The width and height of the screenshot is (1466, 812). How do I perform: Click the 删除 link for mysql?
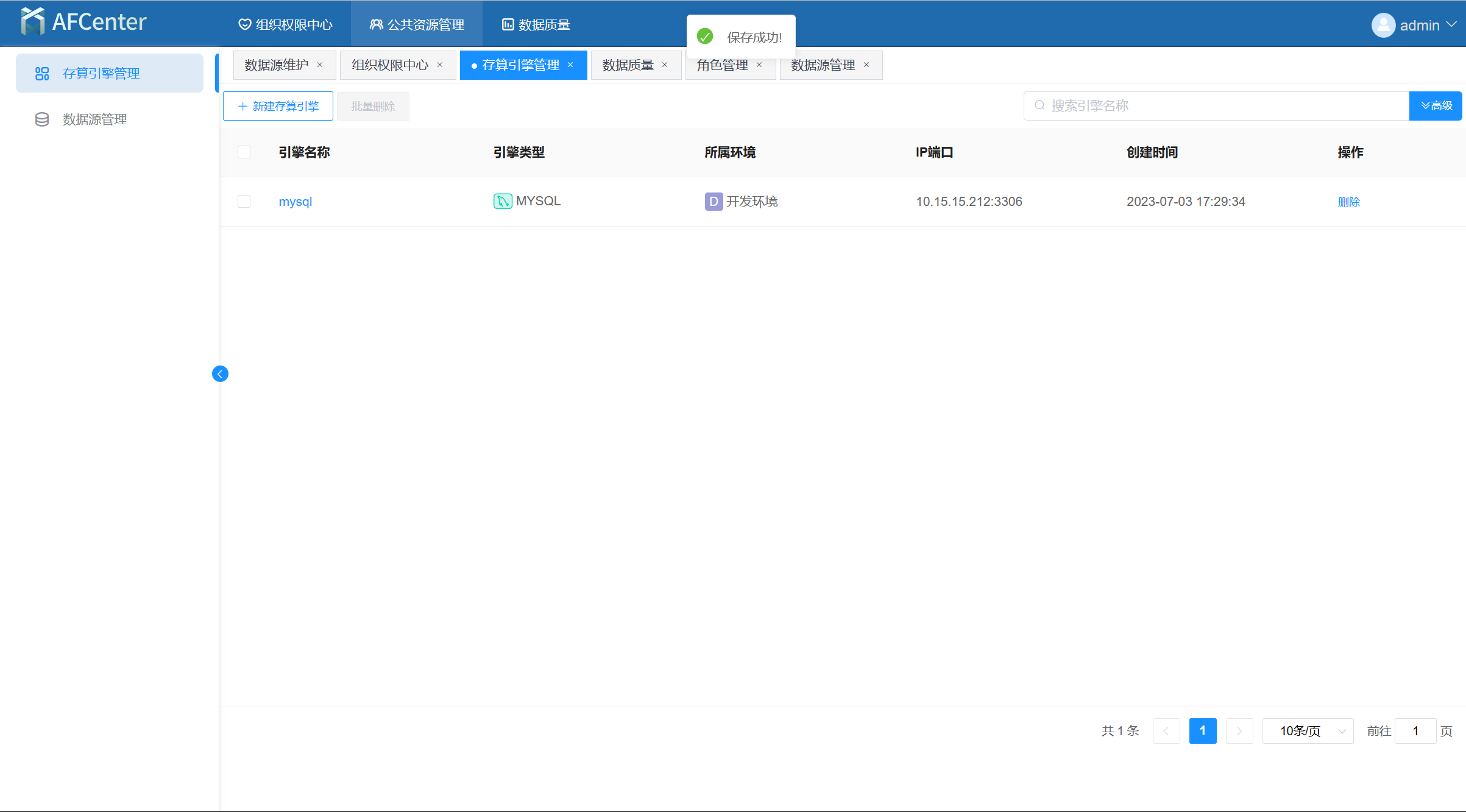pos(1348,202)
